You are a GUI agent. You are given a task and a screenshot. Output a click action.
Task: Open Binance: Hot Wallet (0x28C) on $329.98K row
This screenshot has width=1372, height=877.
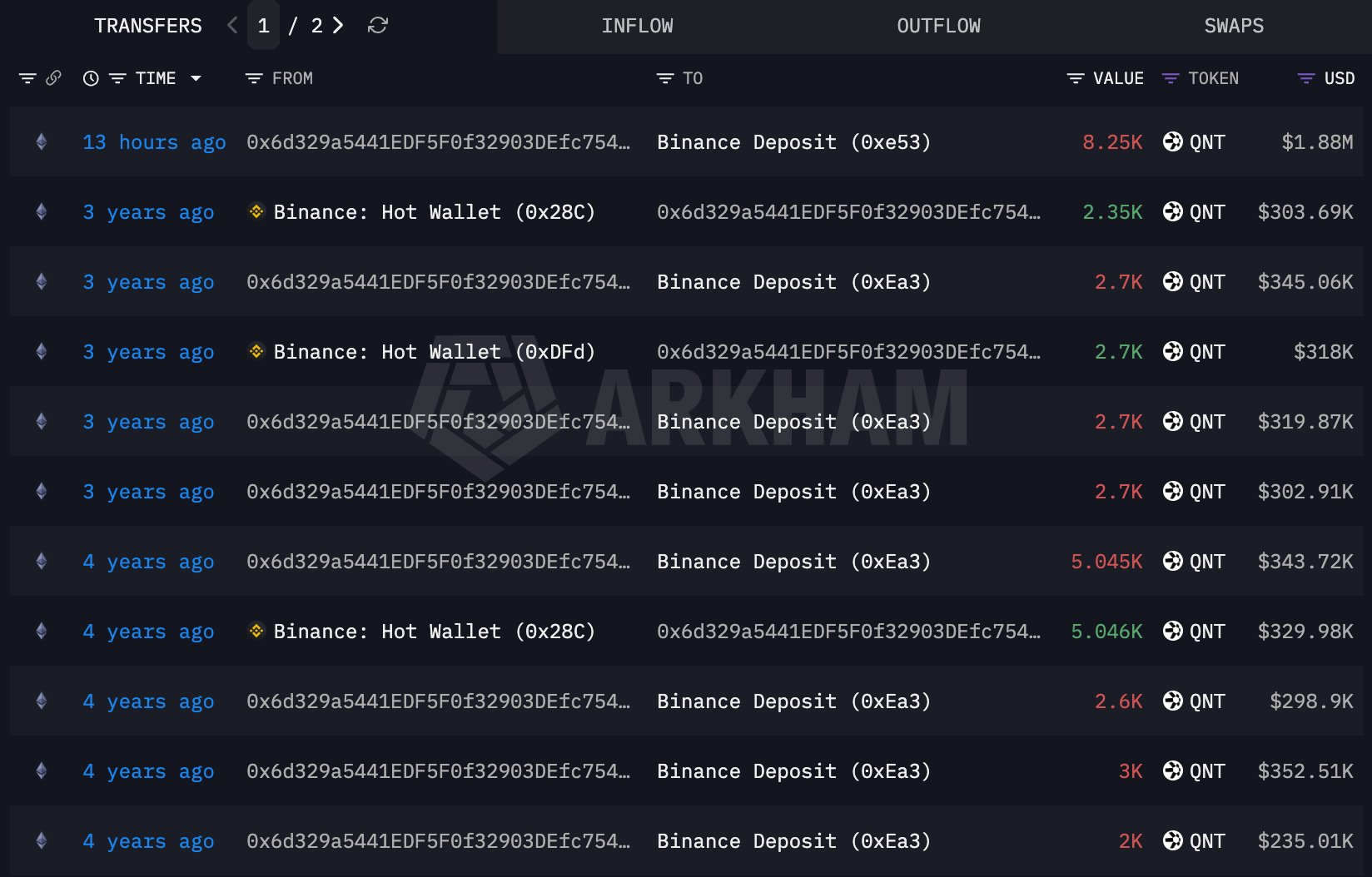[434, 632]
